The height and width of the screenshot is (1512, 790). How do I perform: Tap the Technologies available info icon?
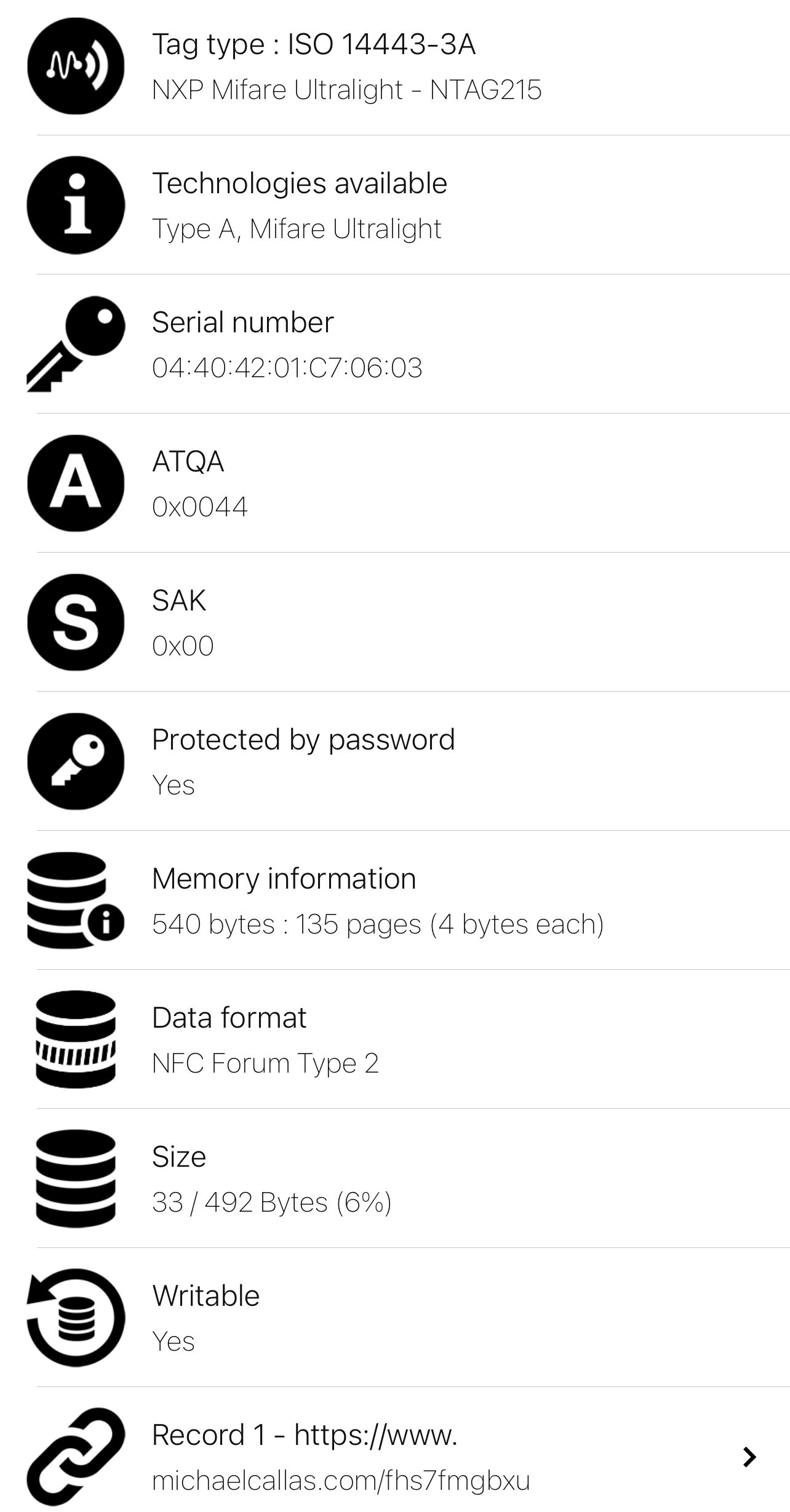point(76,205)
